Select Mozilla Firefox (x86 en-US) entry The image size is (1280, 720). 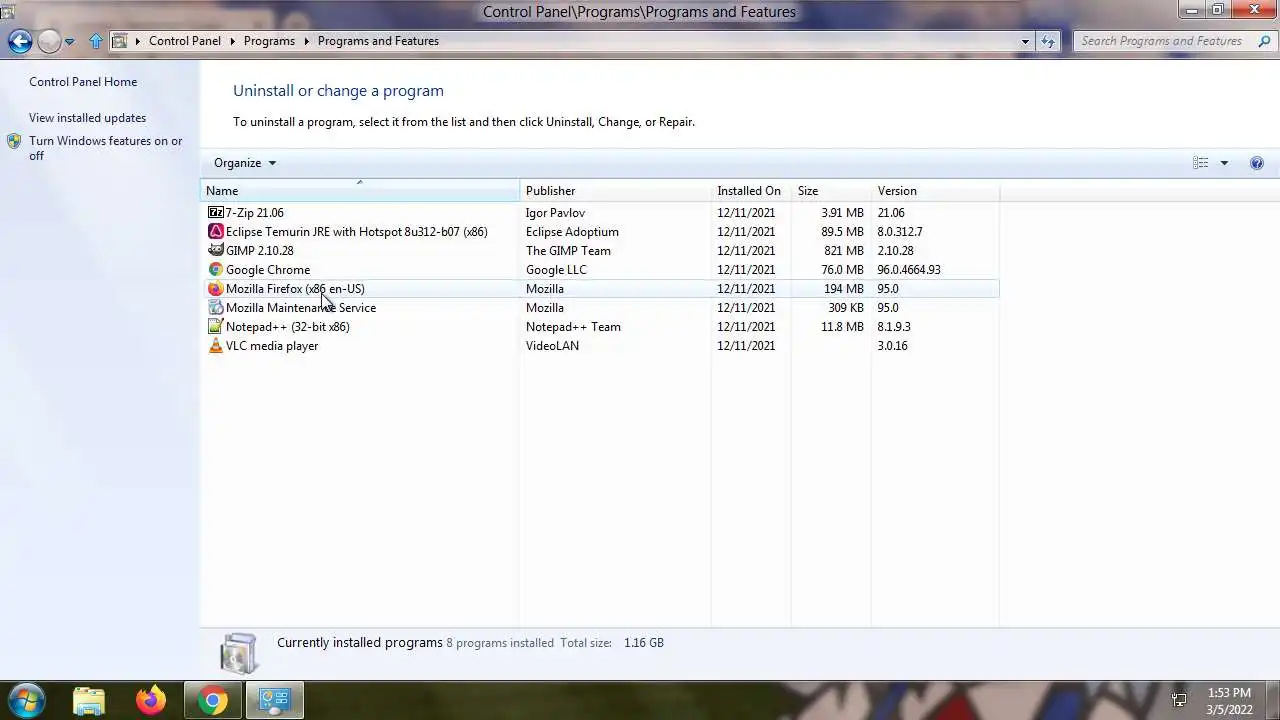point(295,288)
